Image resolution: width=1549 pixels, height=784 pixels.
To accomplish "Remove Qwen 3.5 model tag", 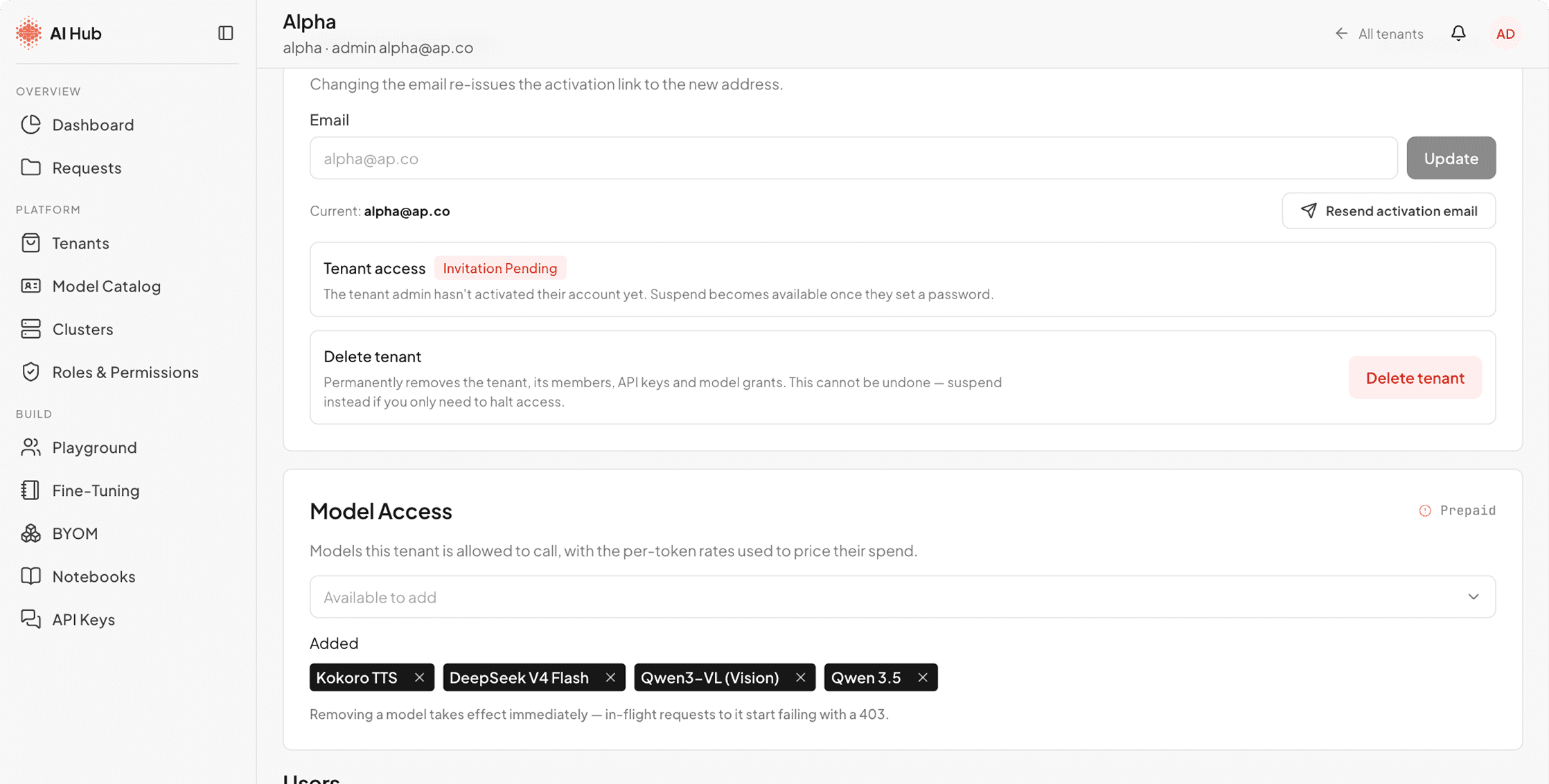I will coord(923,677).
